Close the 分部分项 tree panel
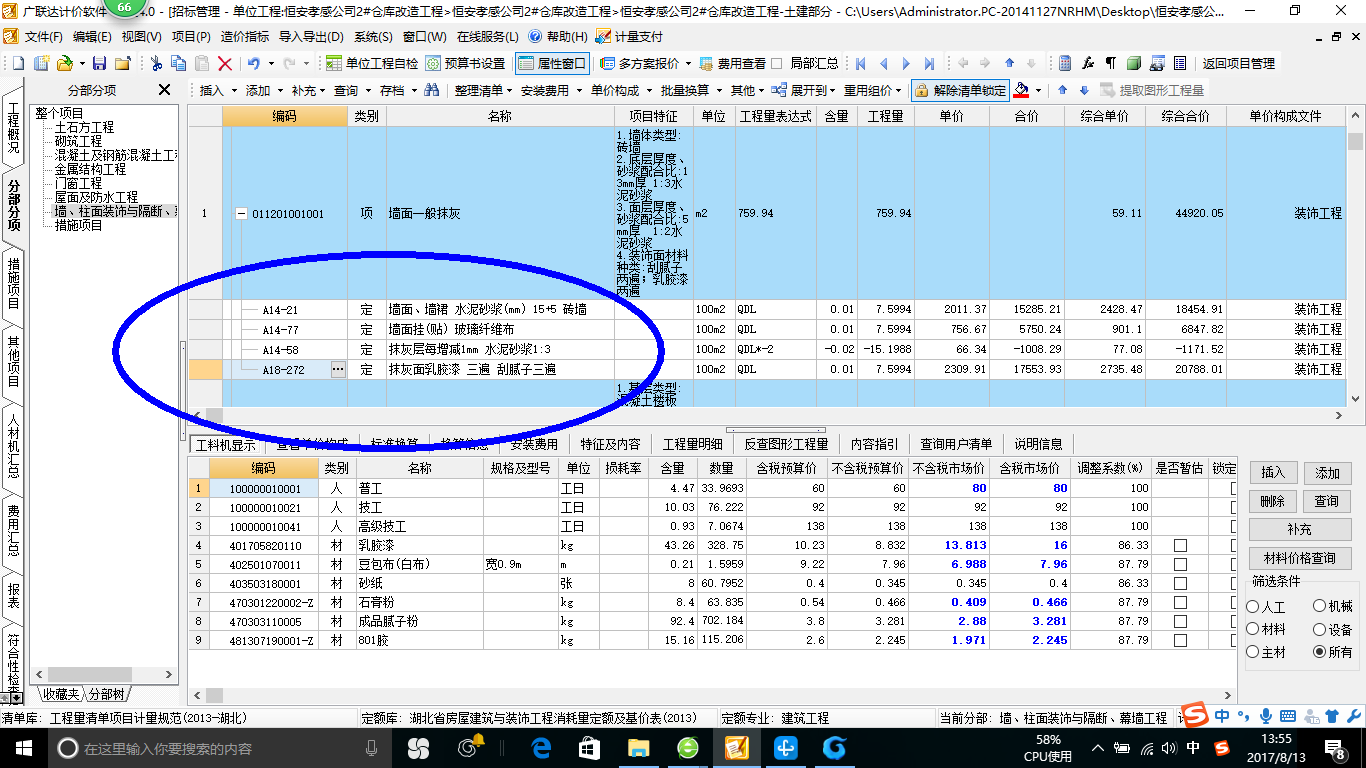Viewport: 1366px width, 768px height. point(165,90)
